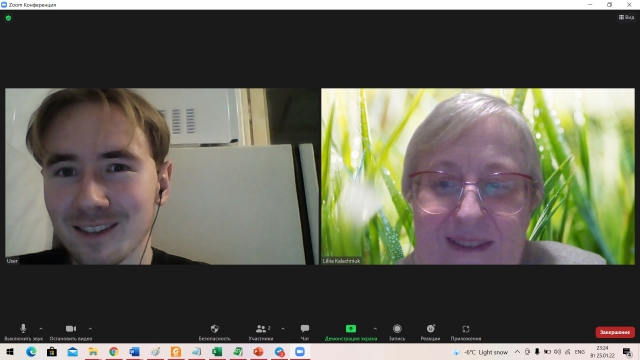
Task: Select Liliia Kalachniuk video tile
Action: 478,176
